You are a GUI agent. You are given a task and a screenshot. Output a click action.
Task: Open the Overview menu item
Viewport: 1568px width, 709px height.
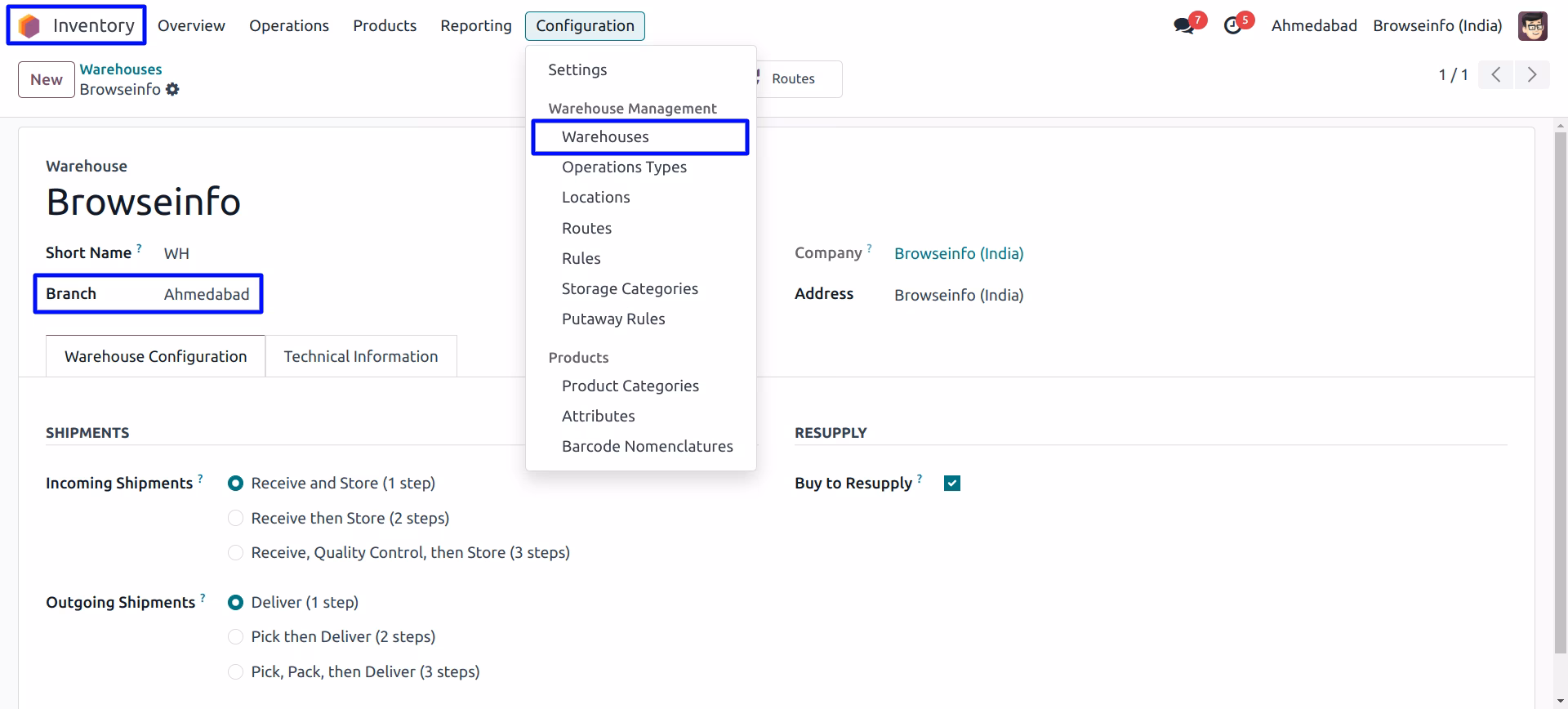pos(191,26)
